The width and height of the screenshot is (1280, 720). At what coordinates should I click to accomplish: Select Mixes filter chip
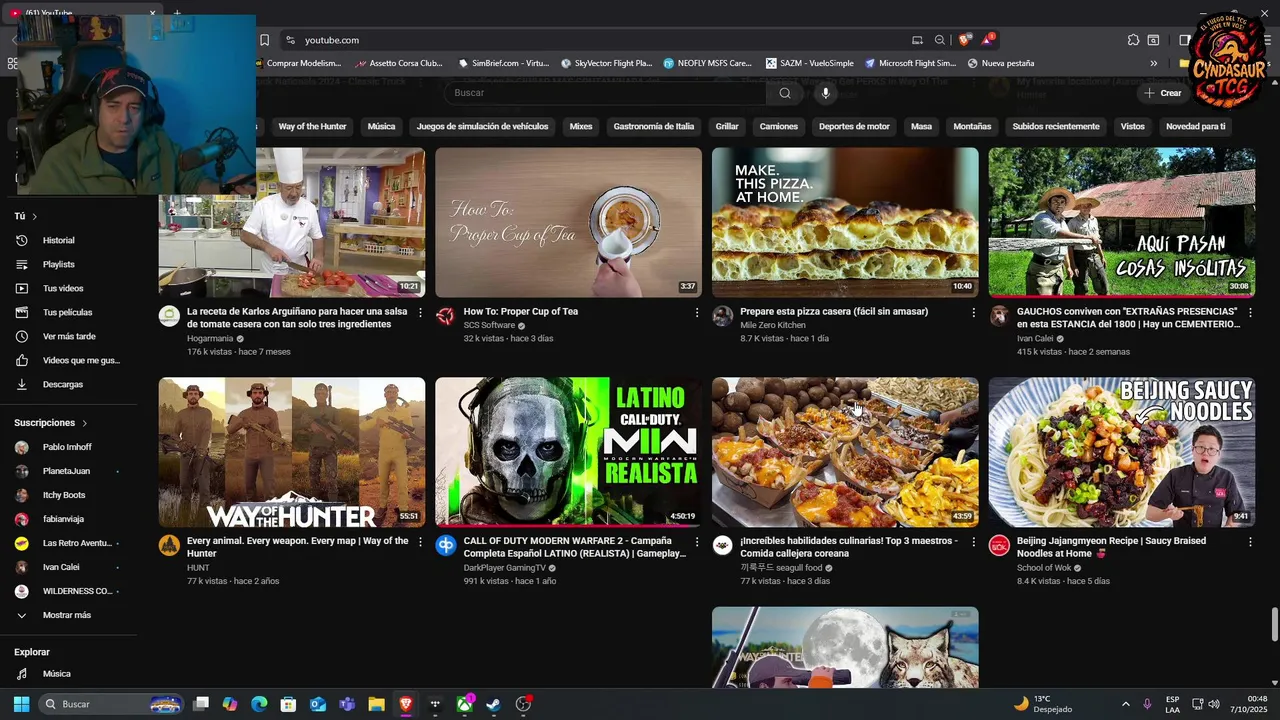pyautogui.click(x=581, y=127)
